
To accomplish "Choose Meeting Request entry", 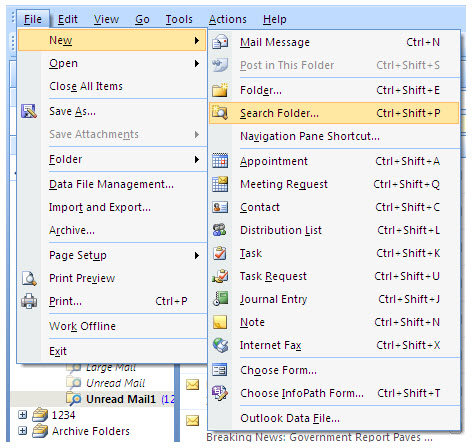I will (x=334, y=184).
